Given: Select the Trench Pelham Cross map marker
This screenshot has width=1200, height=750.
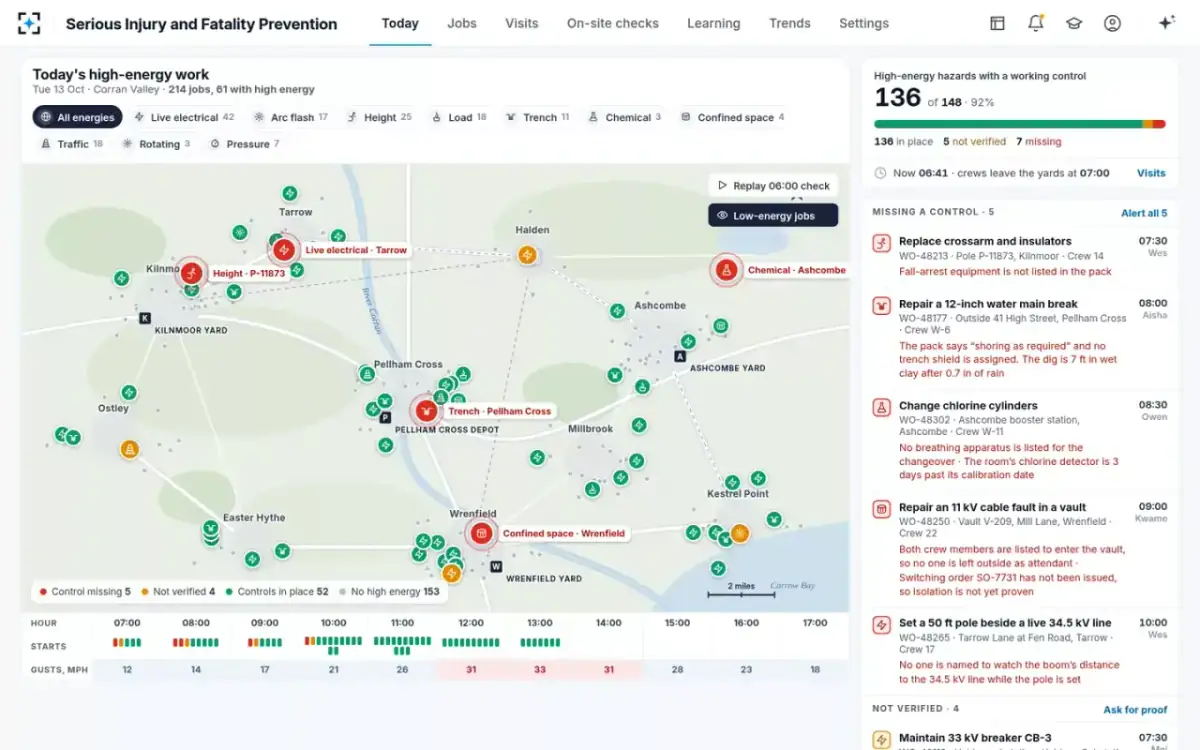Looking at the screenshot, I should [427, 411].
